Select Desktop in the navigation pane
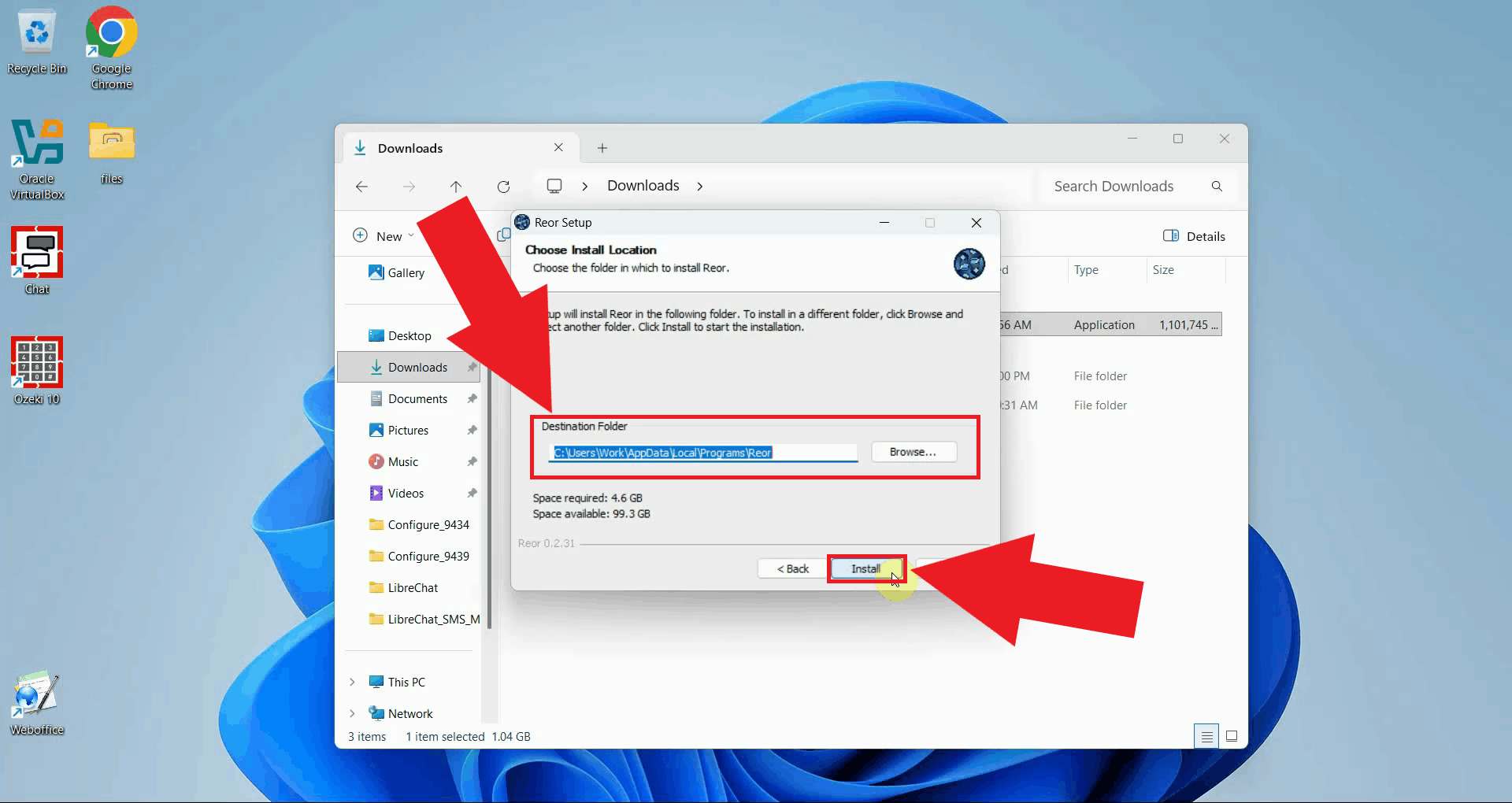This screenshot has height=803, width=1512. point(400,335)
